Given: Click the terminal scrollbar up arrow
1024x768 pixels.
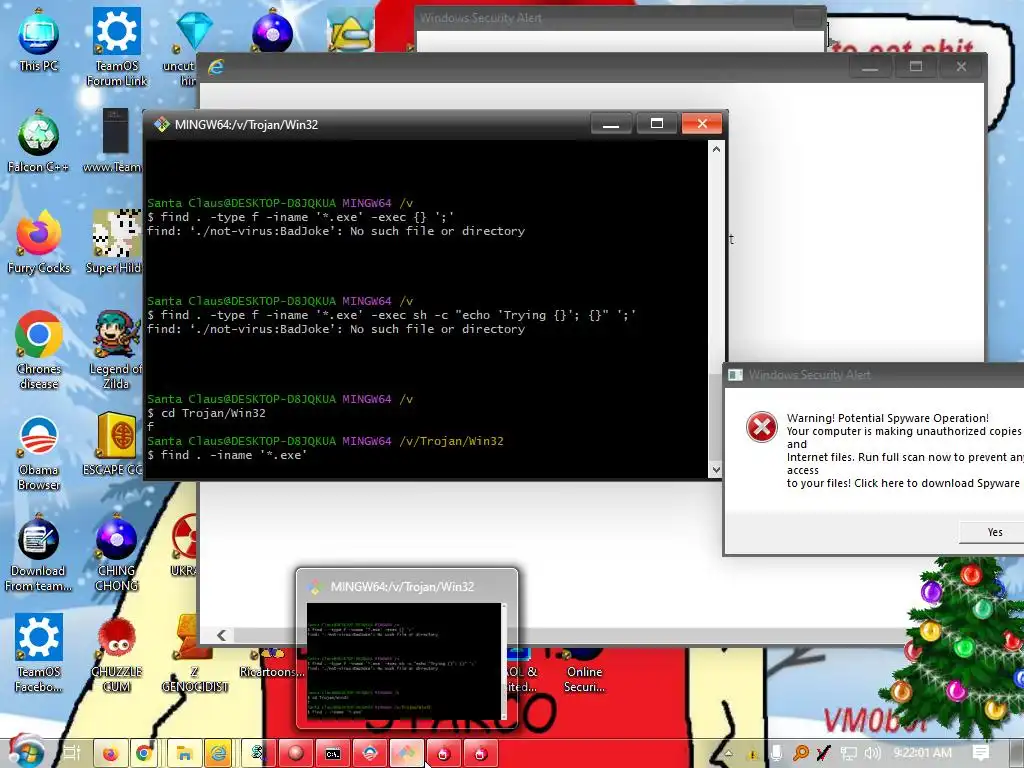Looking at the screenshot, I should [x=716, y=149].
